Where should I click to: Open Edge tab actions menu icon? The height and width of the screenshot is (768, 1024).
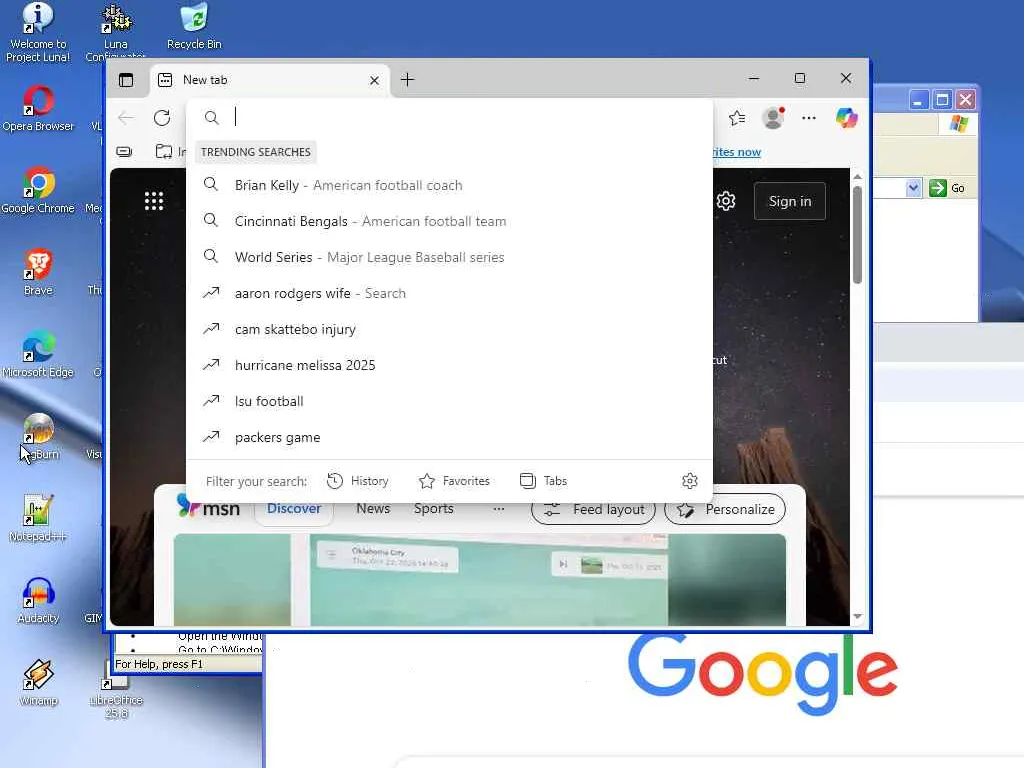coord(125,80)
